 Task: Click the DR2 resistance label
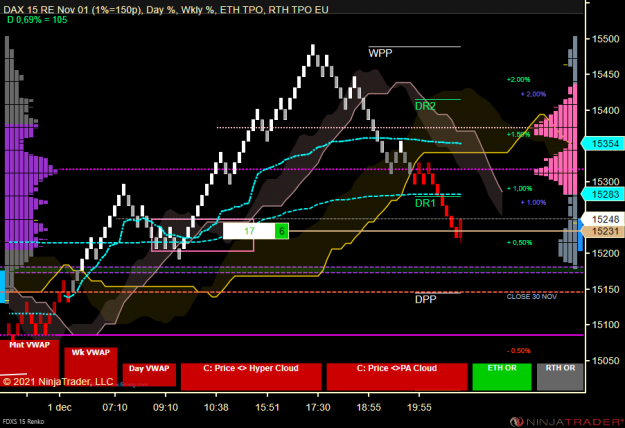pos(425,106)
